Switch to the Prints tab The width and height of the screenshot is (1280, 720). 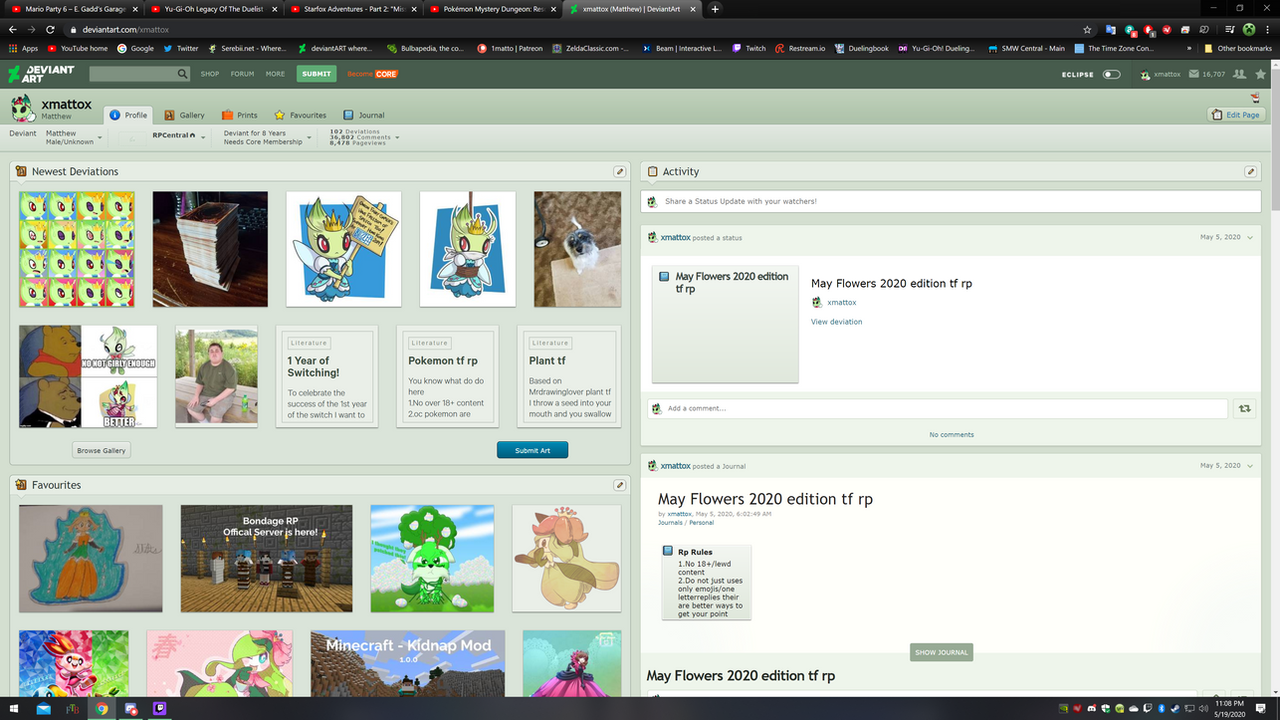point(240,115)
